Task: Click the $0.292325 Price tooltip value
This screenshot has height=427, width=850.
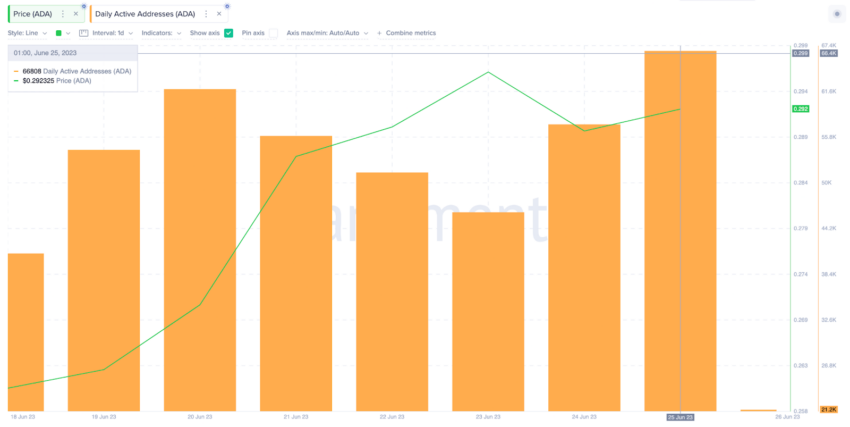Action: [x=38, y=81]
